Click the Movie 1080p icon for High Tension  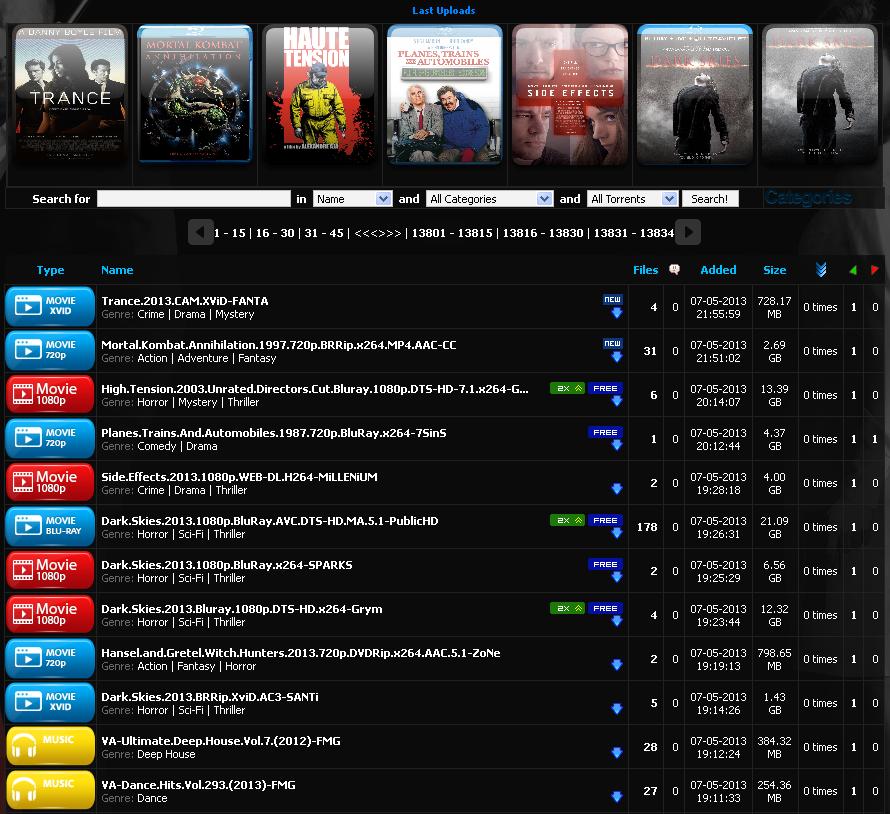[x=50, y=395]
